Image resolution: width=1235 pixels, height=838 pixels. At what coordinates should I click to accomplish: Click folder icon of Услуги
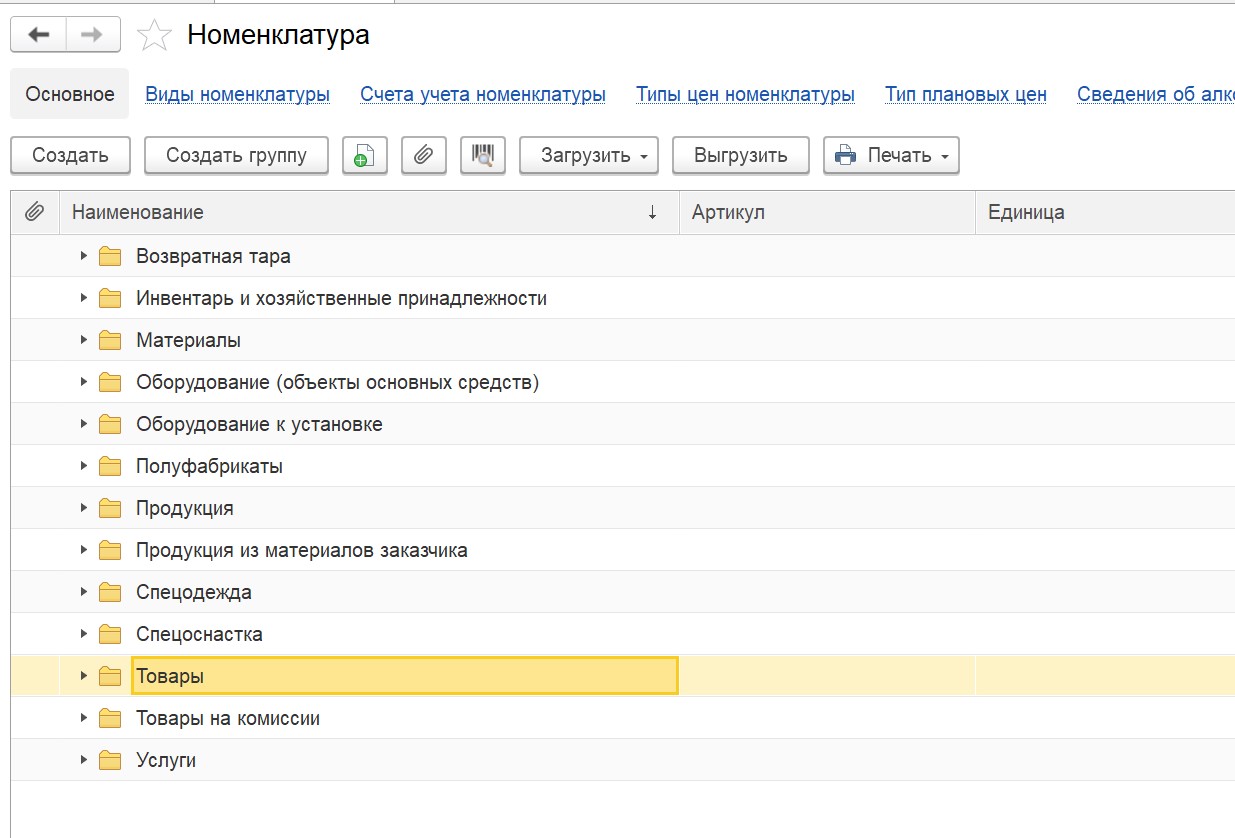click(110, 760)
